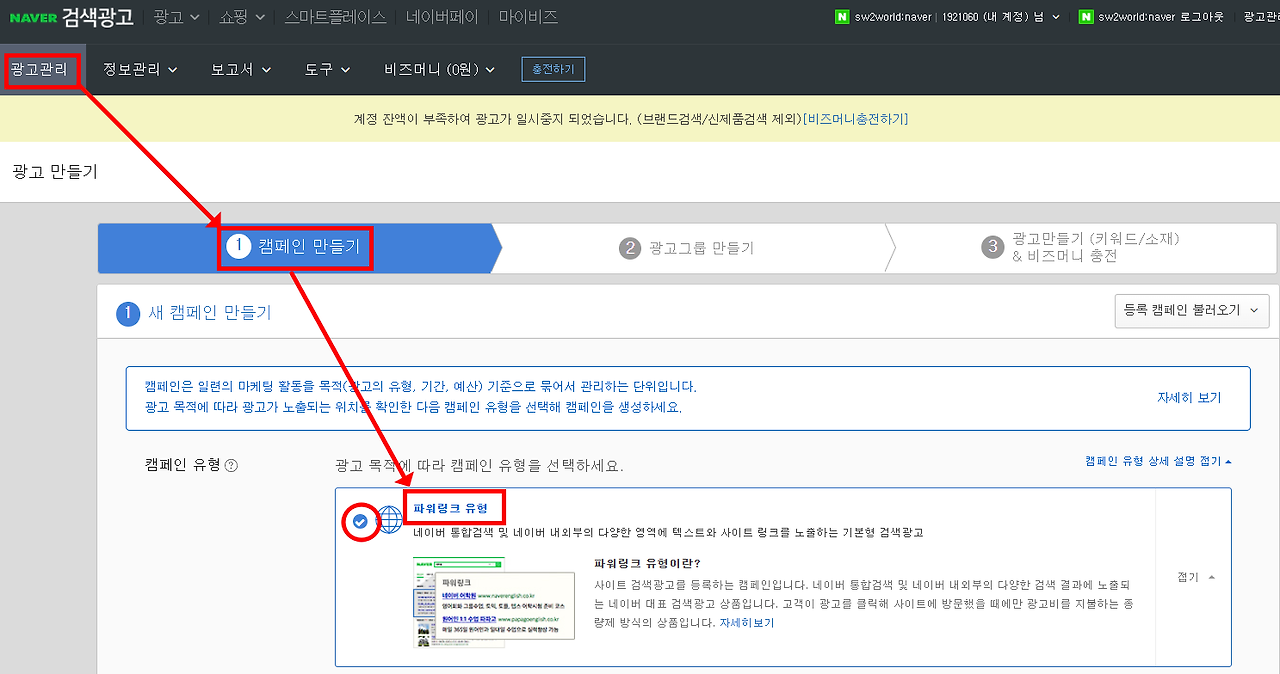Open the 비즈머니 (0원) menu
Image resolution: width=1280 pixels, height=674 pixels.
tap(440, 69)
